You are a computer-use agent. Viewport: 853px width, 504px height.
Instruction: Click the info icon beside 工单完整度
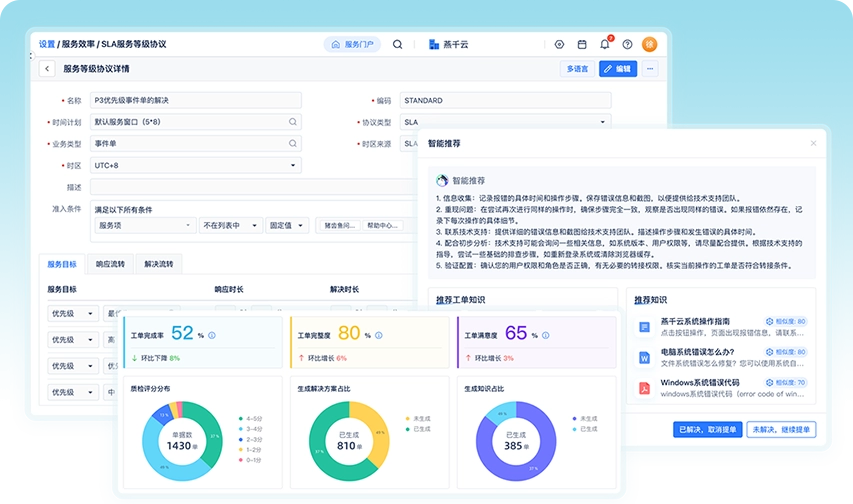(x=379, y=335)
